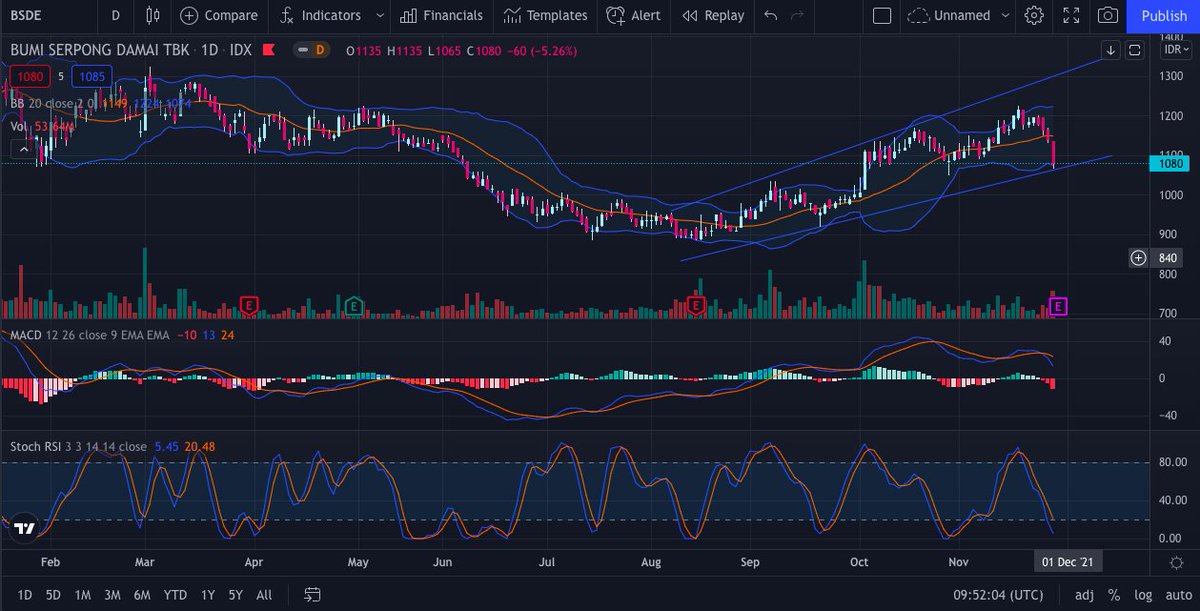Select the Vol indicator legend

point(17,126)
